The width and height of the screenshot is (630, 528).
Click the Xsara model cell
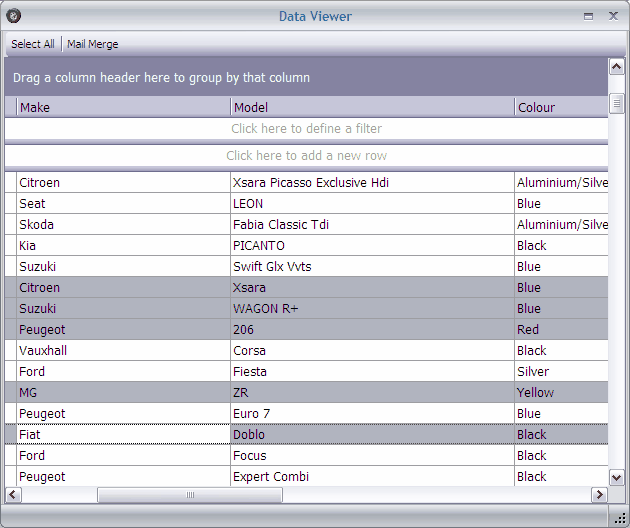point(372,287)
